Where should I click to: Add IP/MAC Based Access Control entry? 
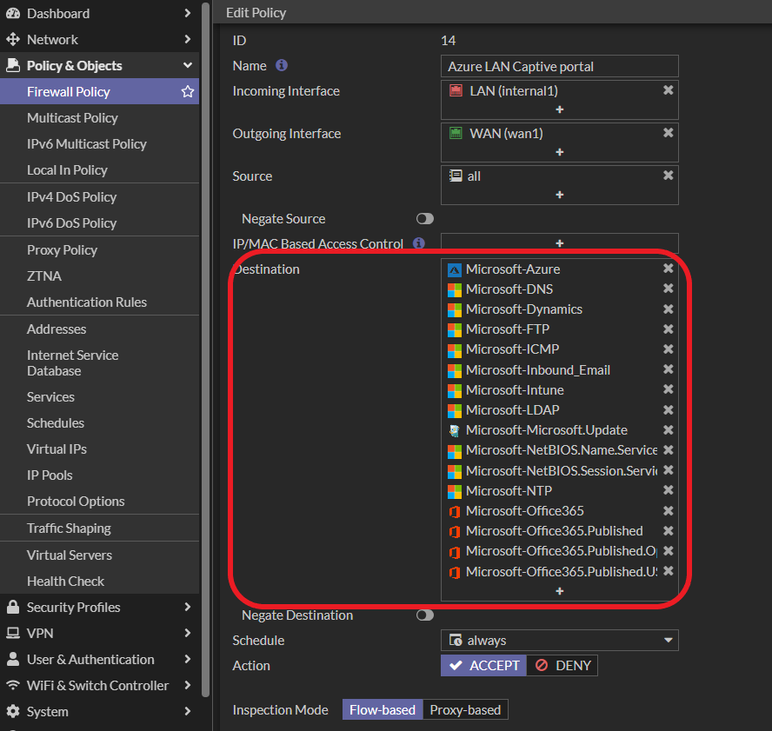click(559, 243)
